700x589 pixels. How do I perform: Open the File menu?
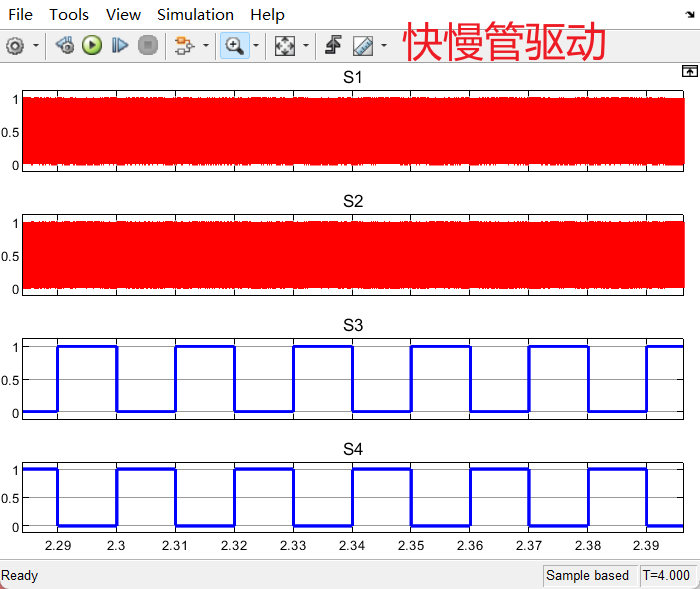tap(20, 14)
